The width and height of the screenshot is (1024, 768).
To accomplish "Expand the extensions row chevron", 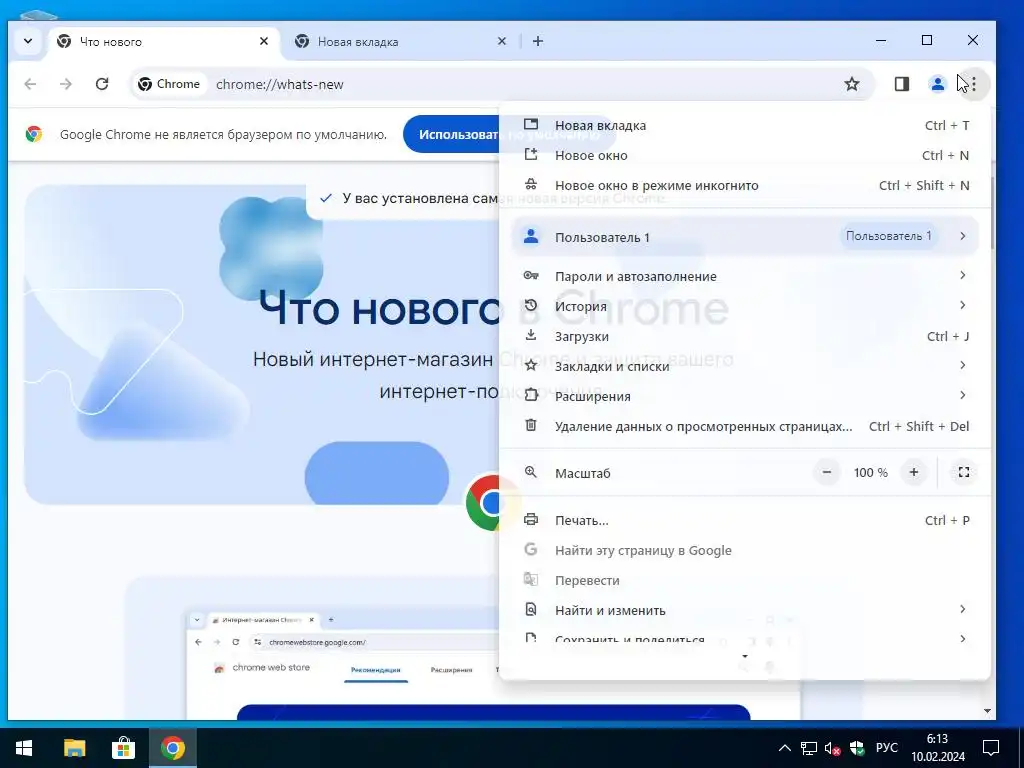I will 963,395.
